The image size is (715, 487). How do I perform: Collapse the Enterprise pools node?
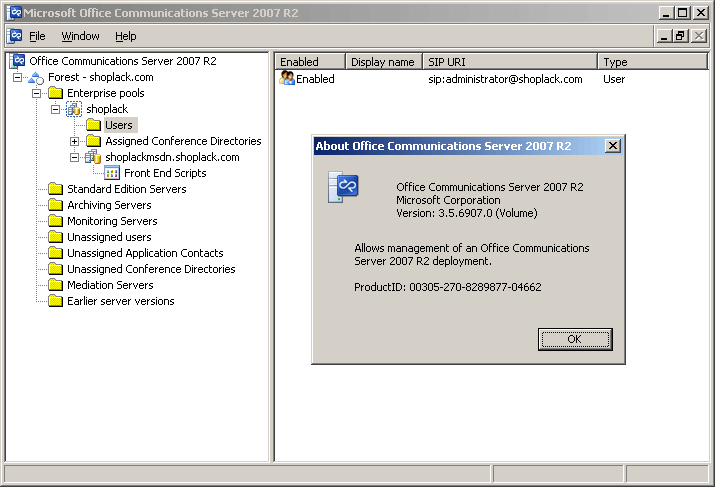[x=36, y=93]
